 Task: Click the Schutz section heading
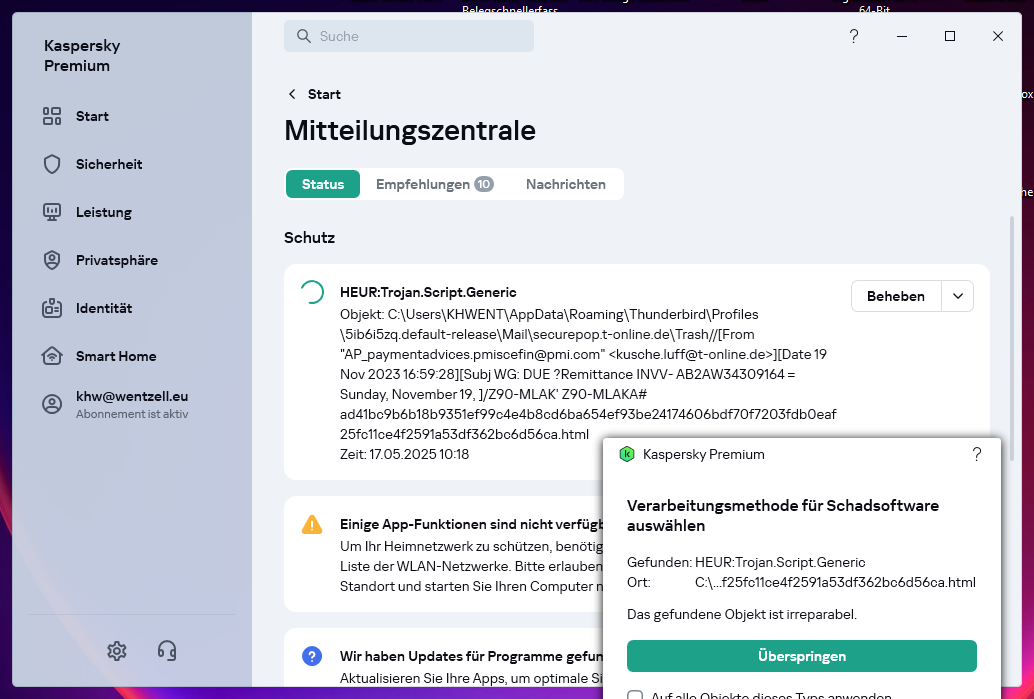click(x=309, y=237)
